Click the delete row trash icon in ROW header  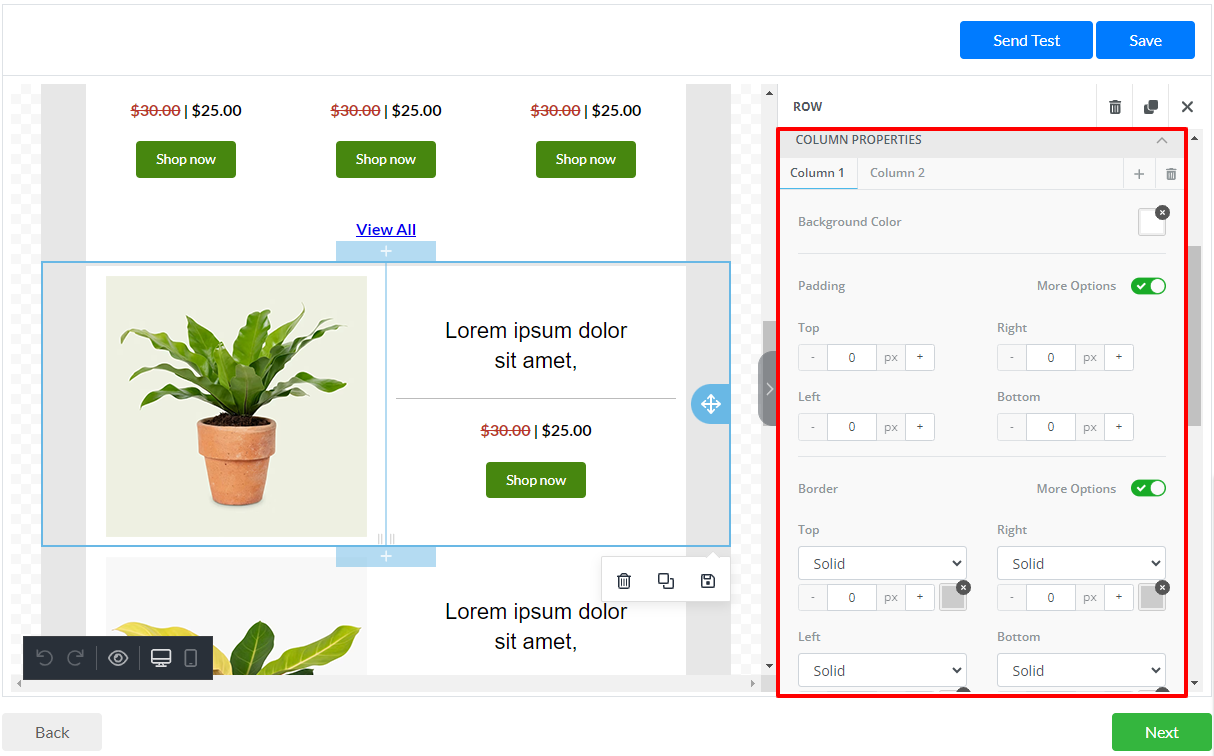1115,107
